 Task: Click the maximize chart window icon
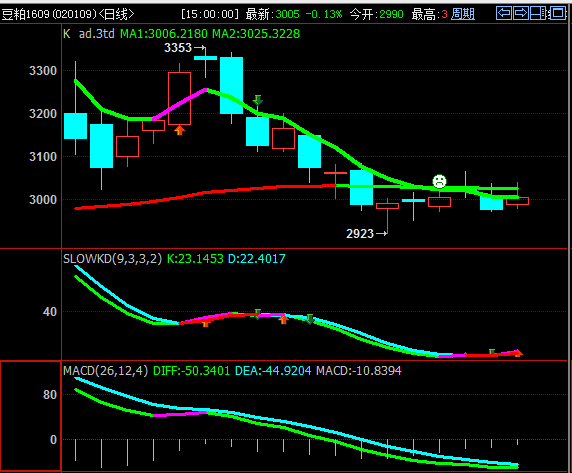(557, 13)
